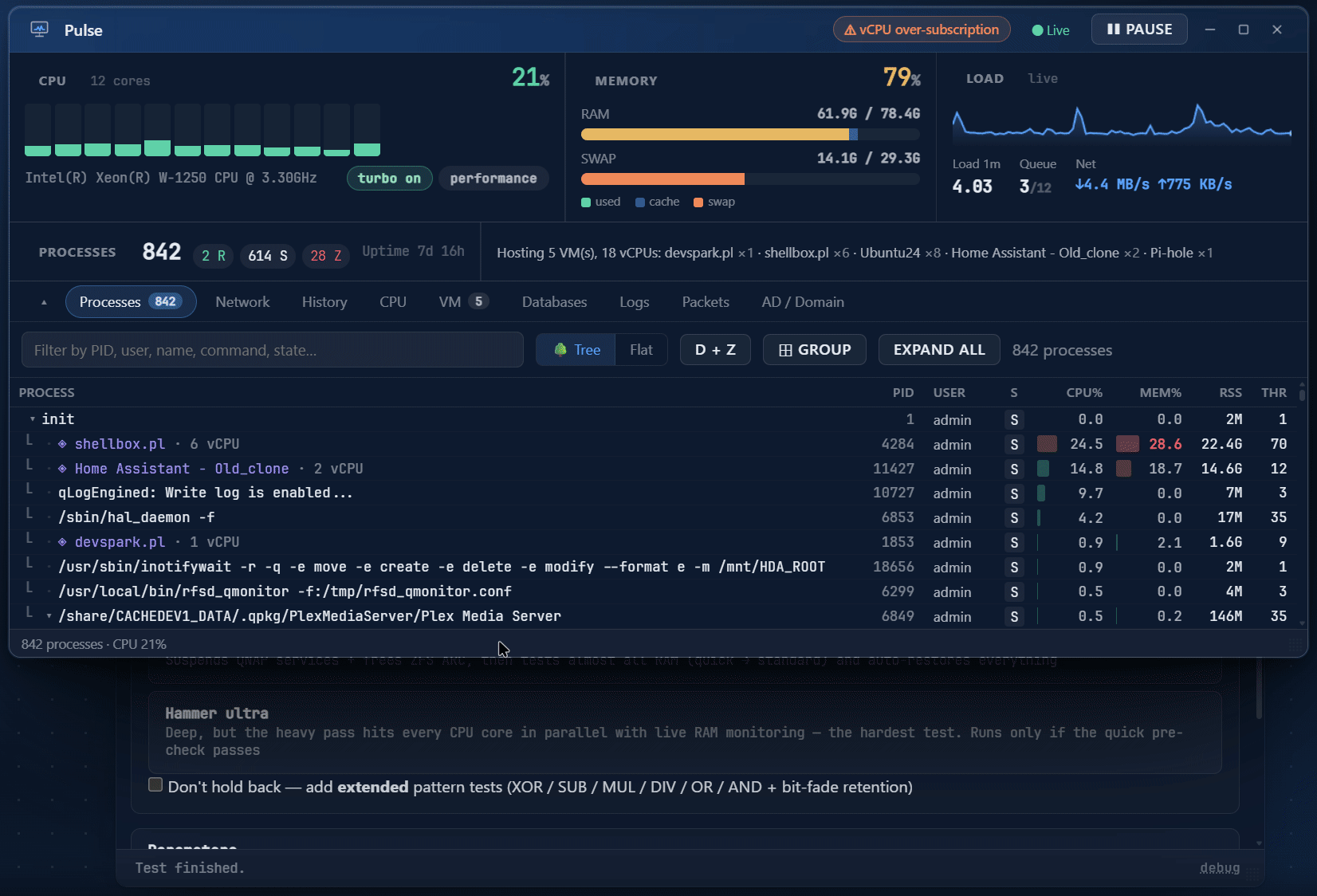Click the green Live status dot

pos(1037,30)
